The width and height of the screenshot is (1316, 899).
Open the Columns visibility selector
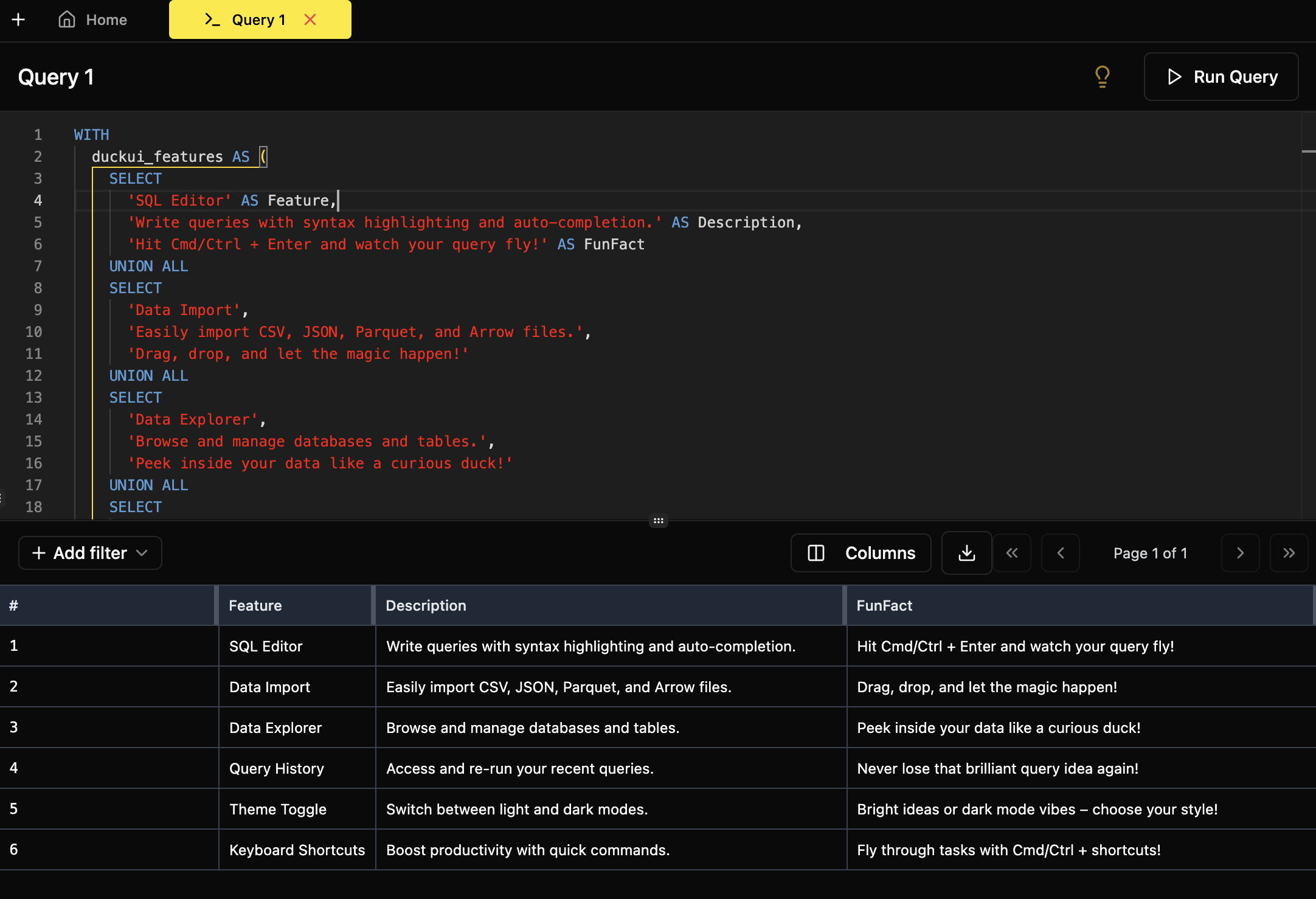click(861, 553)
